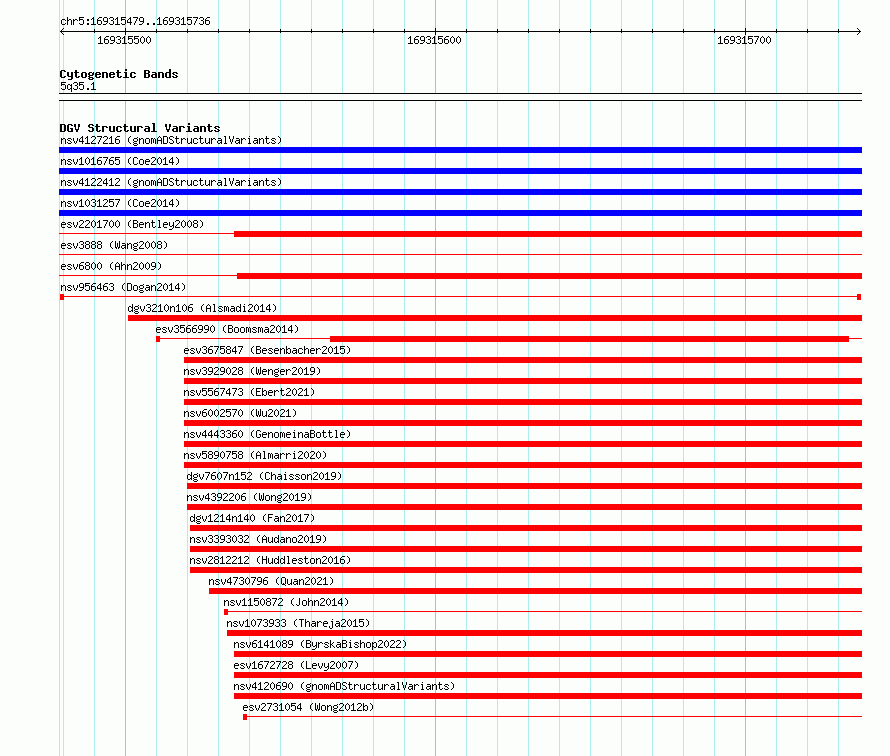Open variant nsv1031257 (Coe2014)
This screenshot has width=890, height=756.
[x=120, y=203]
